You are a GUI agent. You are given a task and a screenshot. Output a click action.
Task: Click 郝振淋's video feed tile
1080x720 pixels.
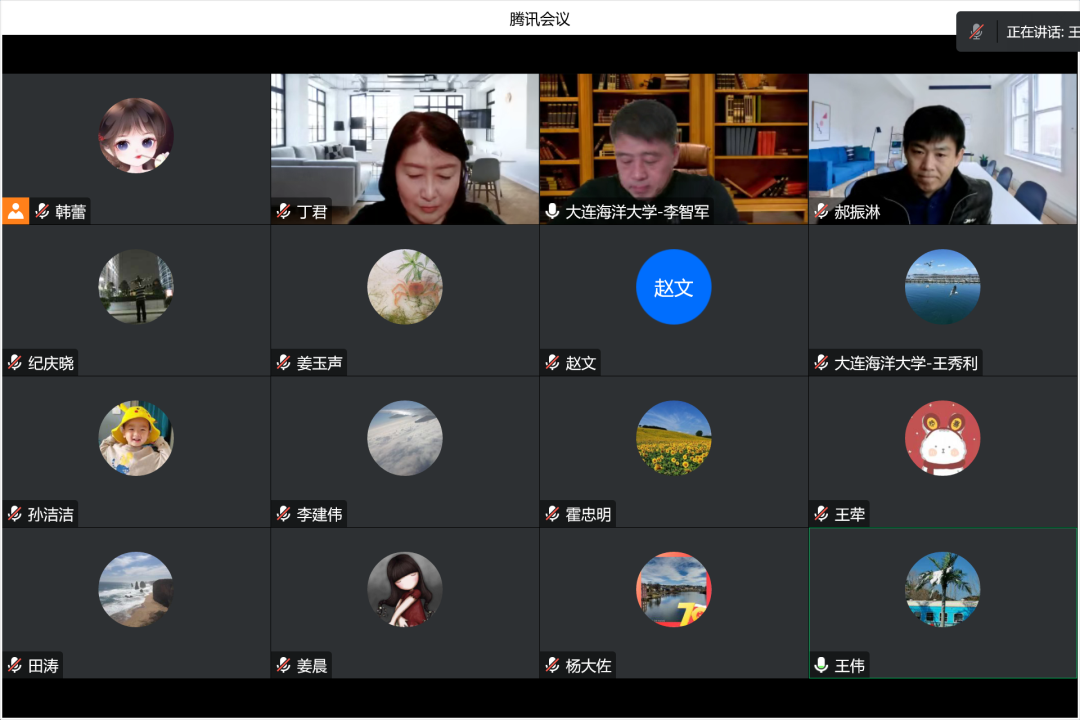942,140
